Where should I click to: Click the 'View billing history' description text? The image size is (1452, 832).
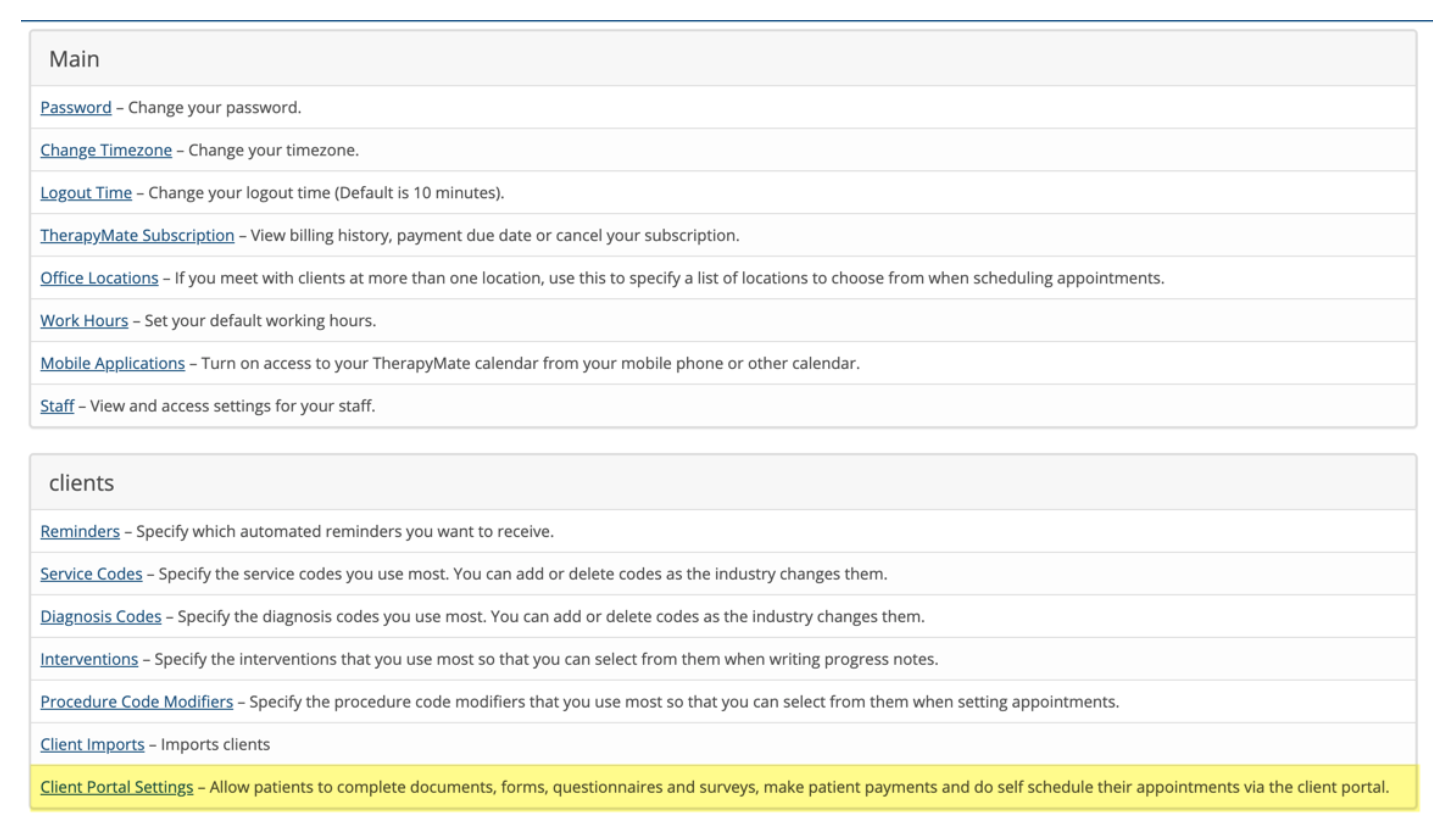495,235
